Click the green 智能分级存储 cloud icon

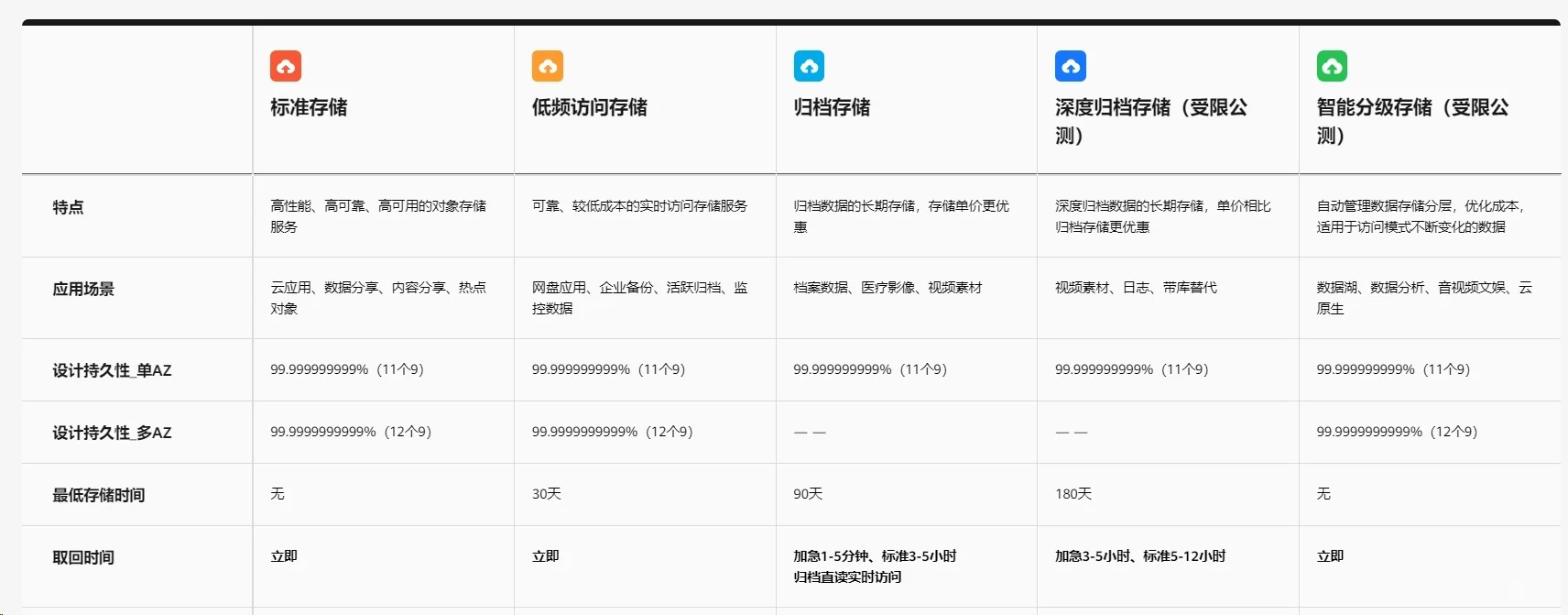[1332, 66]
